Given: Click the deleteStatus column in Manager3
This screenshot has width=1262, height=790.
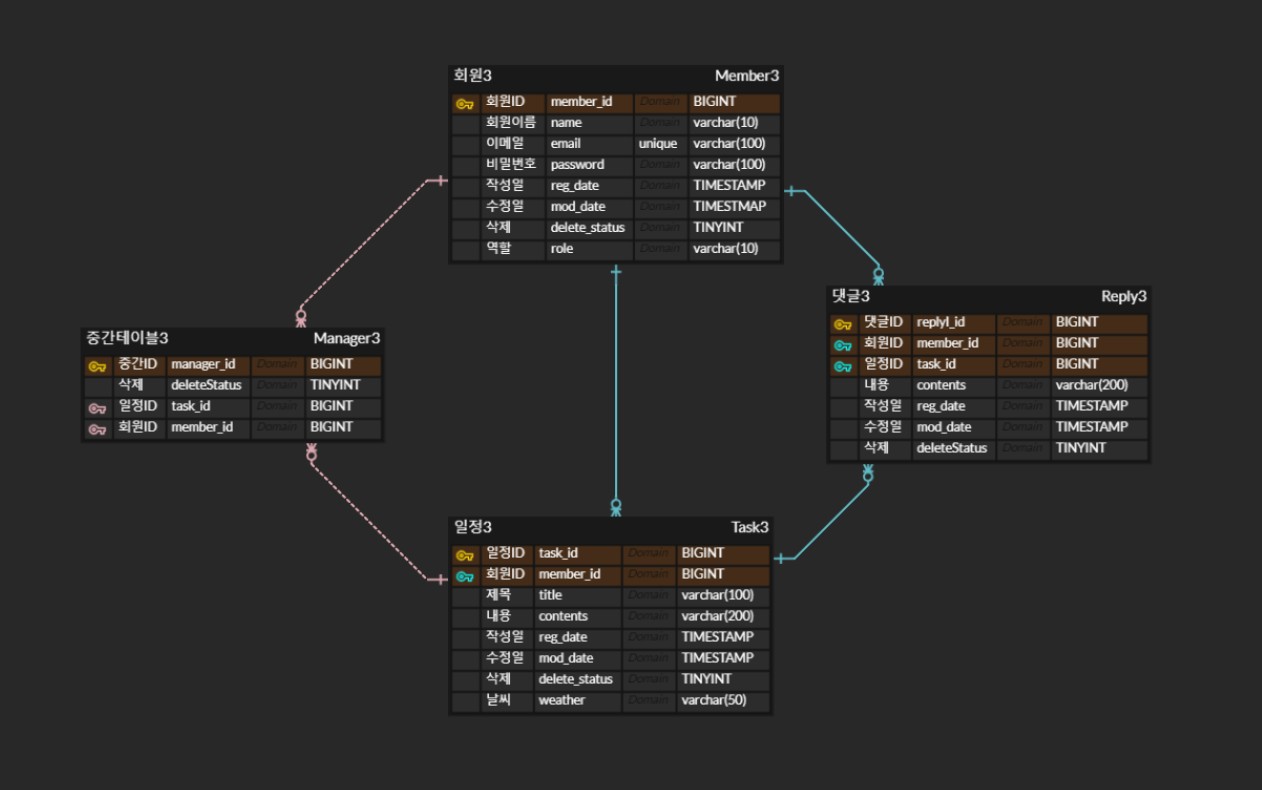Looking at the screenshot, I should [208, 387].
